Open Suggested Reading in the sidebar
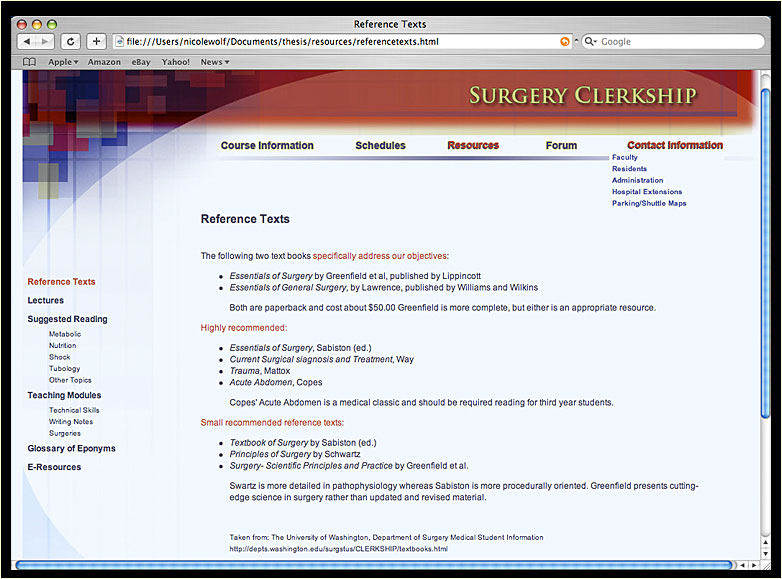 pyautogui.click(x=67, y=319)
